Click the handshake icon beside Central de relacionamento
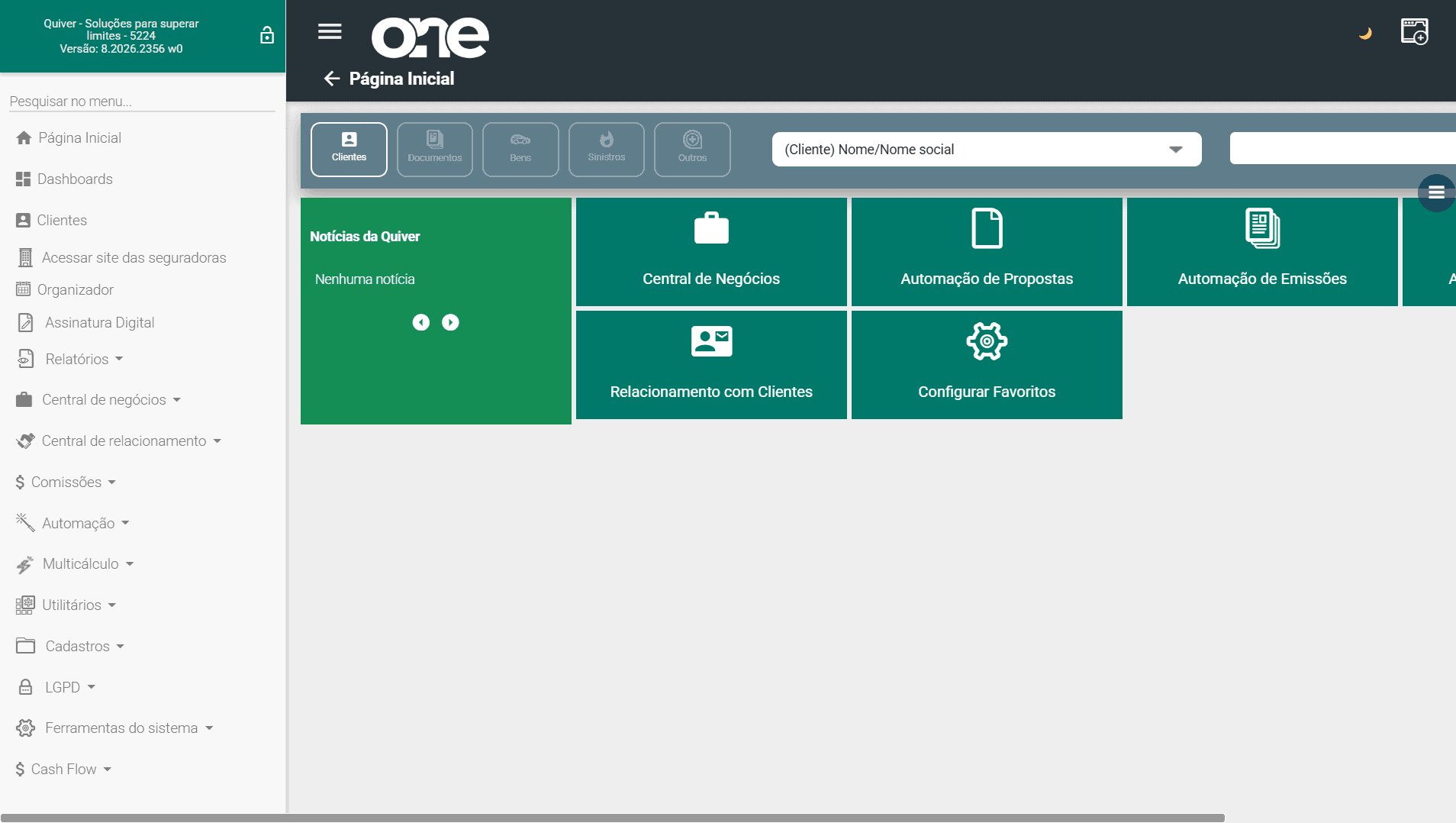The height and width of the screenshot is (823, 1456). click(x=25, y=441)
